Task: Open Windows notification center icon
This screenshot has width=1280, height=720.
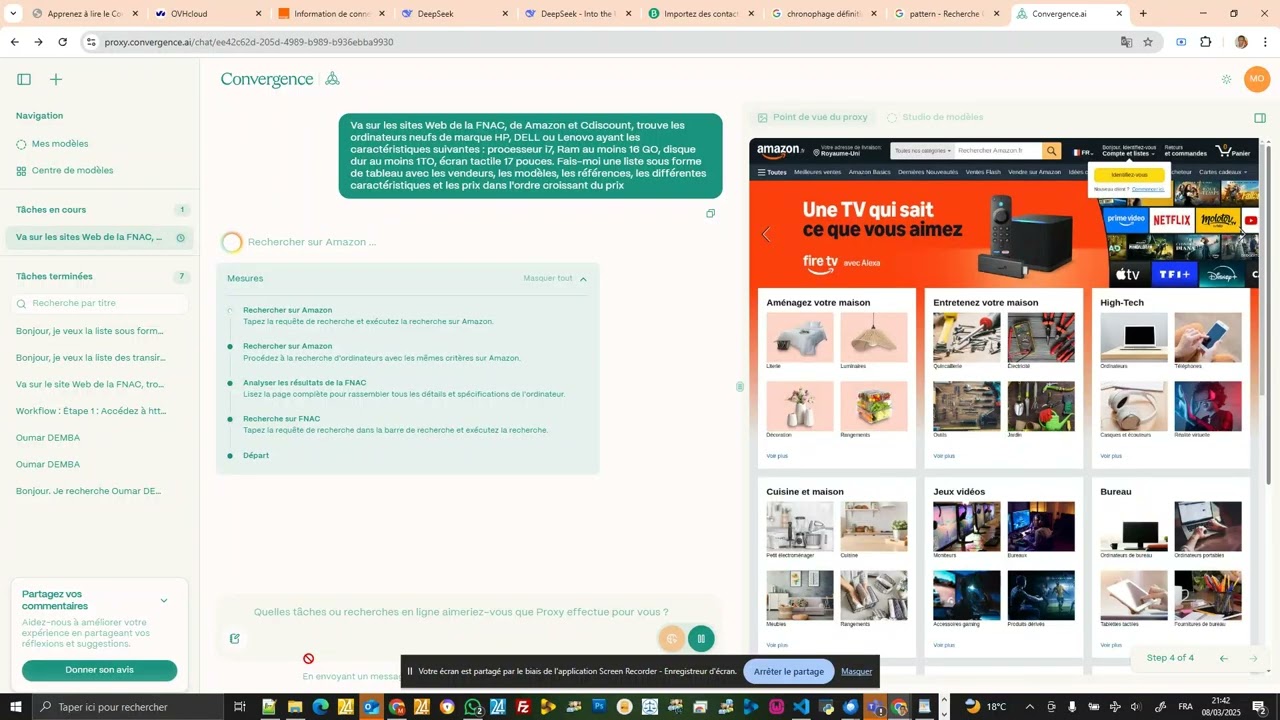Action: click(x=1259, y=707)
